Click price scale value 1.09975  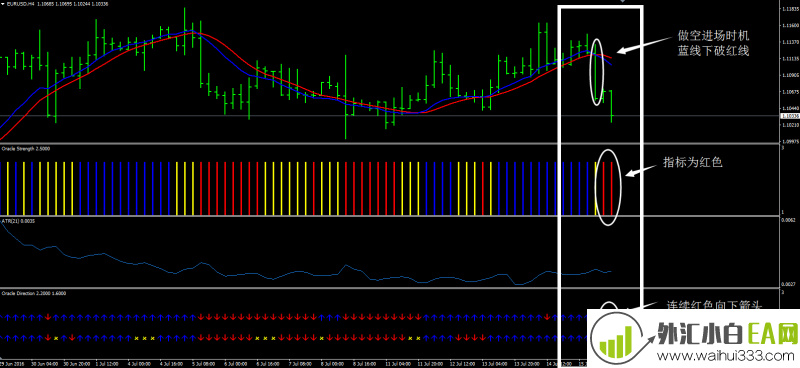pyautogui.click(x=790, y=141)
